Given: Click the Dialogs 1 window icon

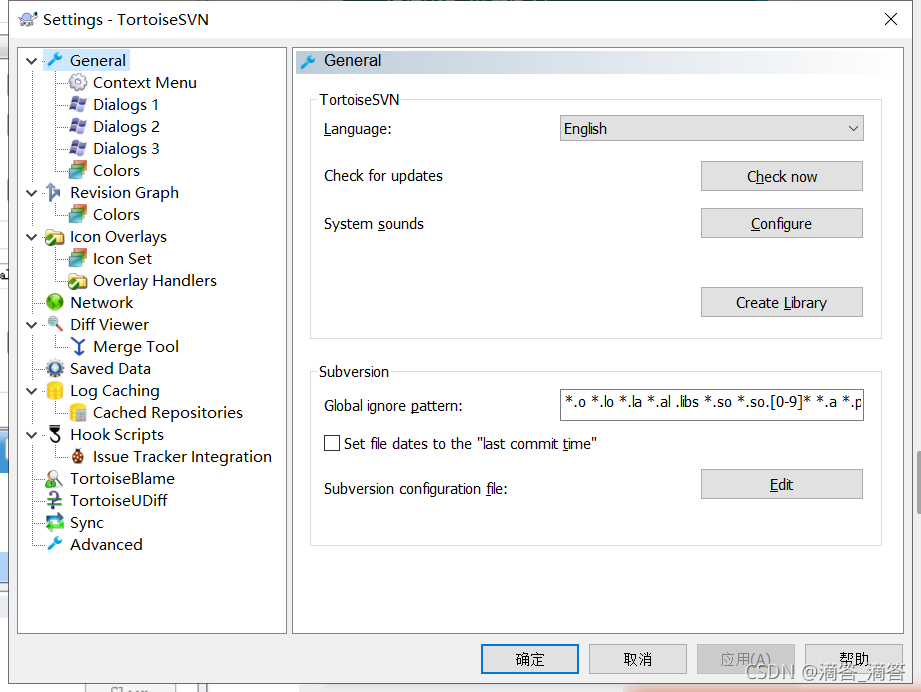Looking at the screenshot, I should 78,104.
